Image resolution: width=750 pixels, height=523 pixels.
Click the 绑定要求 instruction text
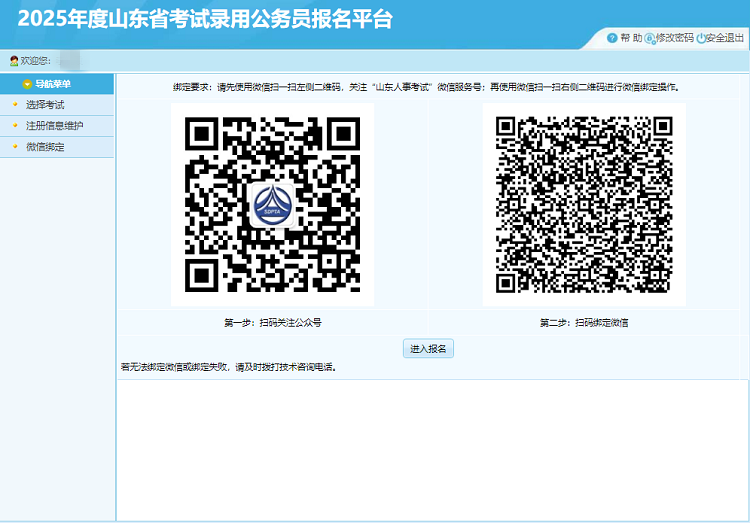(426, 87)
